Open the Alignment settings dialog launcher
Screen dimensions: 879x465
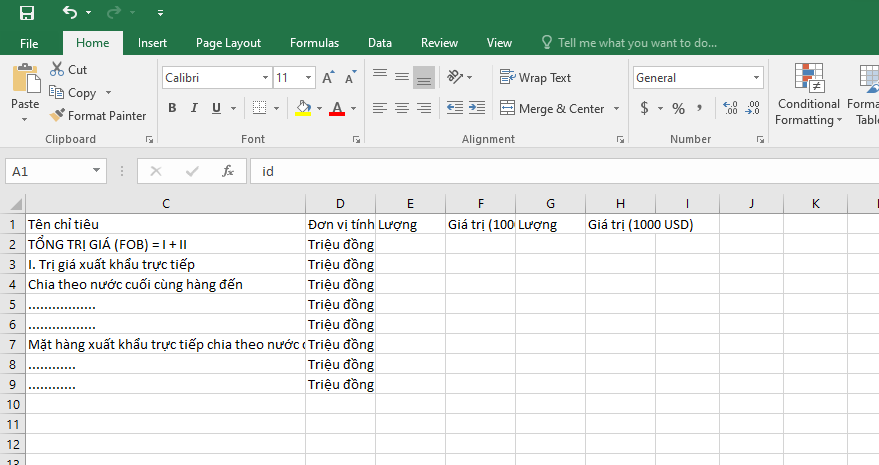point(620,139)
